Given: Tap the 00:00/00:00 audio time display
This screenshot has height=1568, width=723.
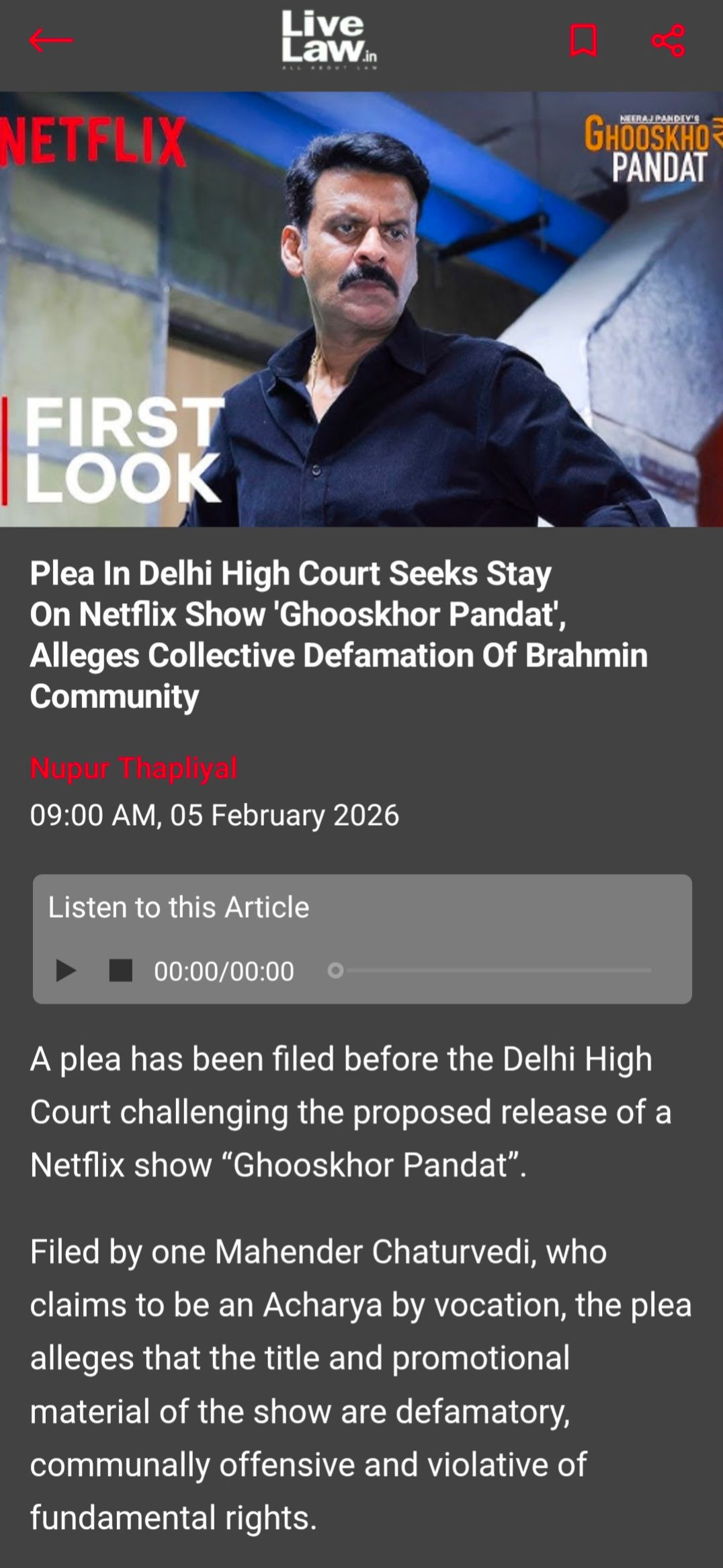Looking at the screenshot, I should pyautogui.click(x=224, y=971).
